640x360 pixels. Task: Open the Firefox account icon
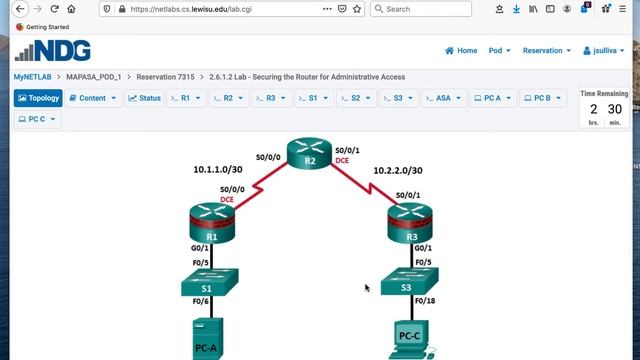(x=567, y=9)
